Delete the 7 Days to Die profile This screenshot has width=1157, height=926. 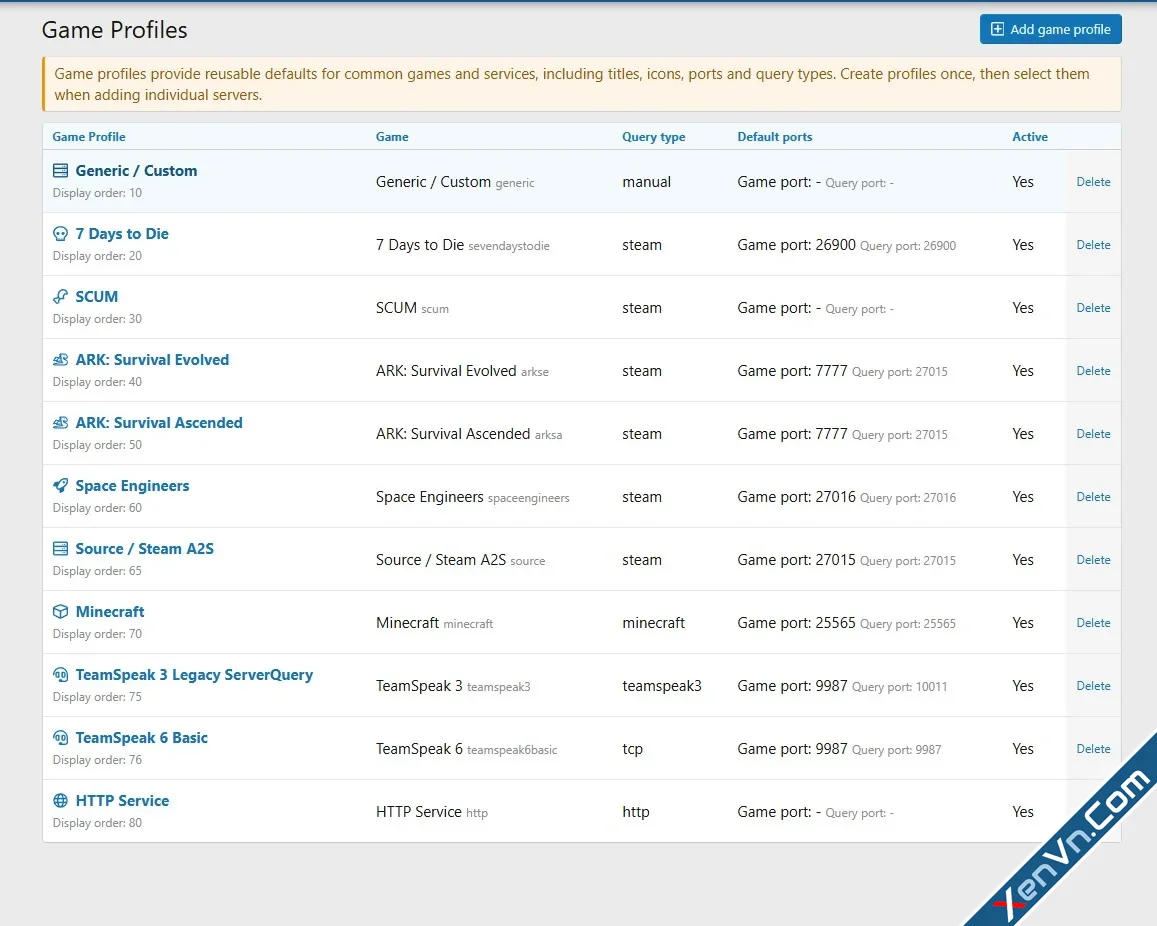click(x=1093, y=245)
